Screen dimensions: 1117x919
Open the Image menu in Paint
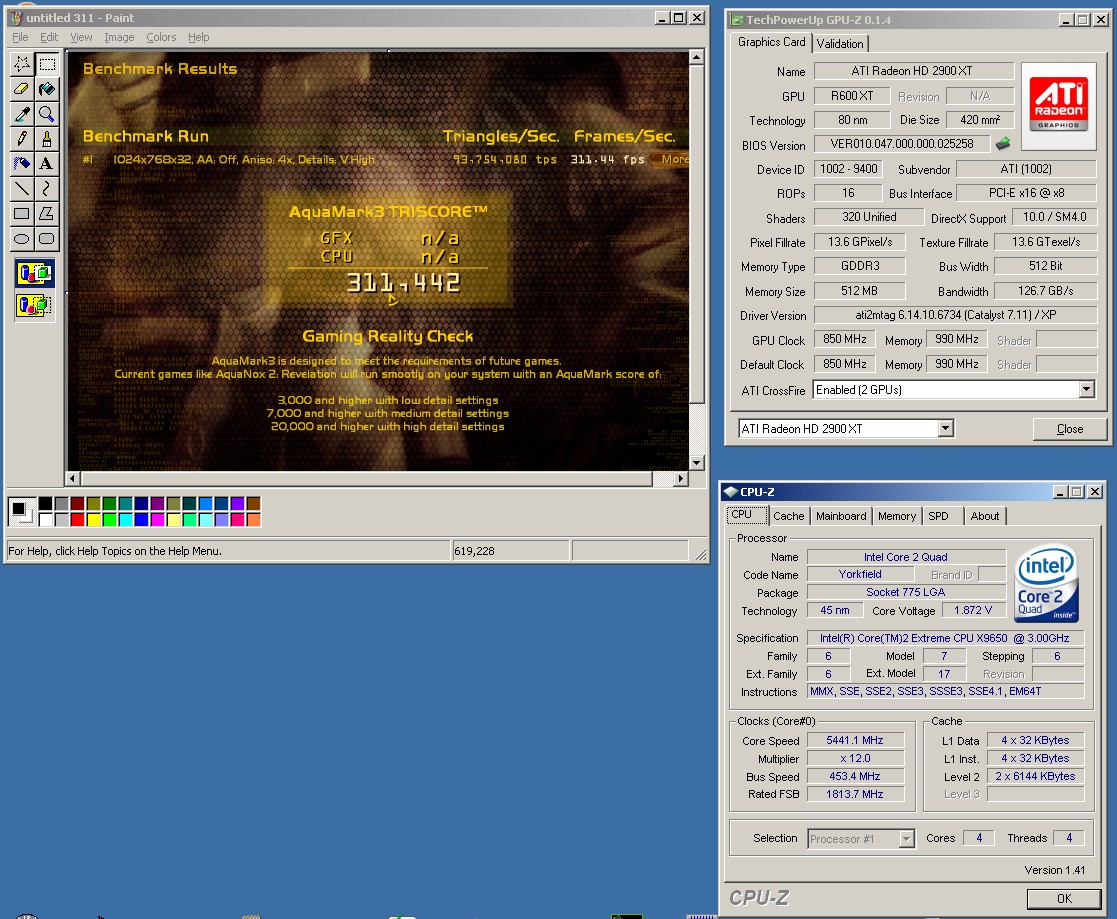click(x=119, y=37)
